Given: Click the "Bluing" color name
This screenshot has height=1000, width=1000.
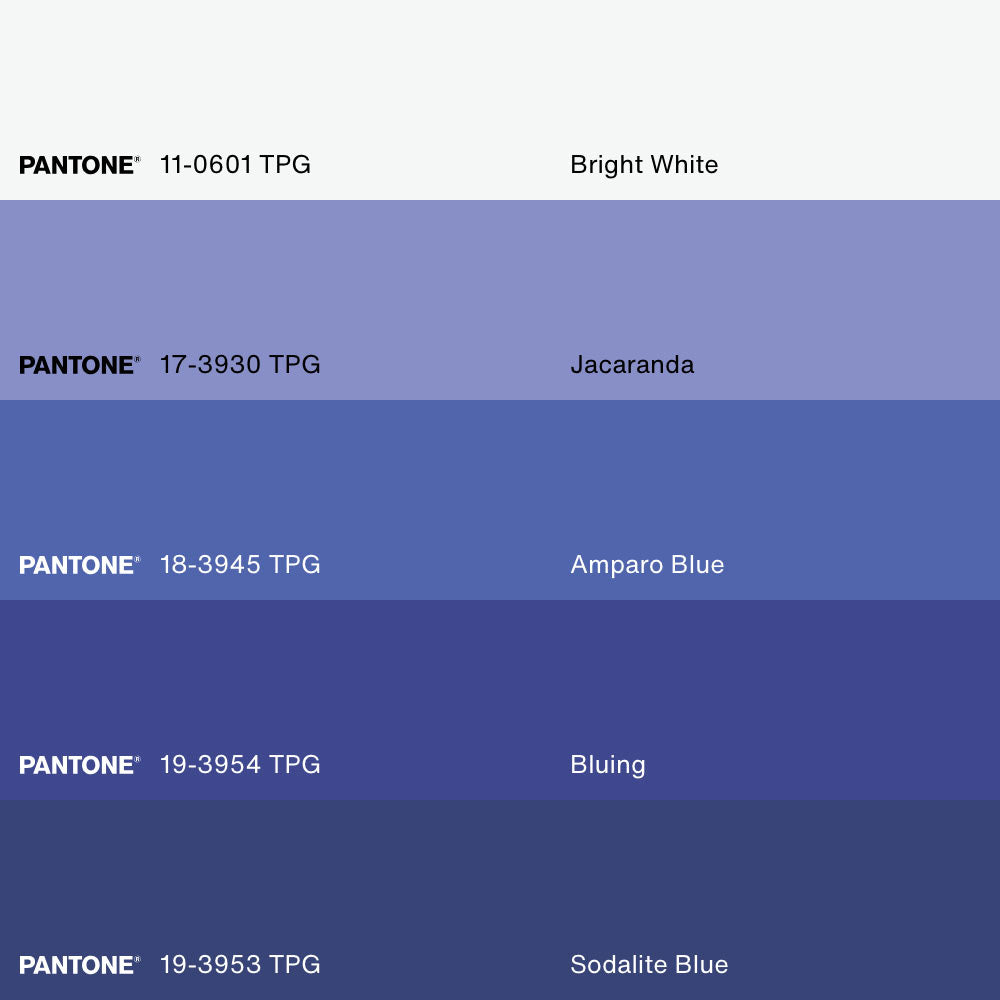Looking at the screenshot, I should click(x=608, y=765).
